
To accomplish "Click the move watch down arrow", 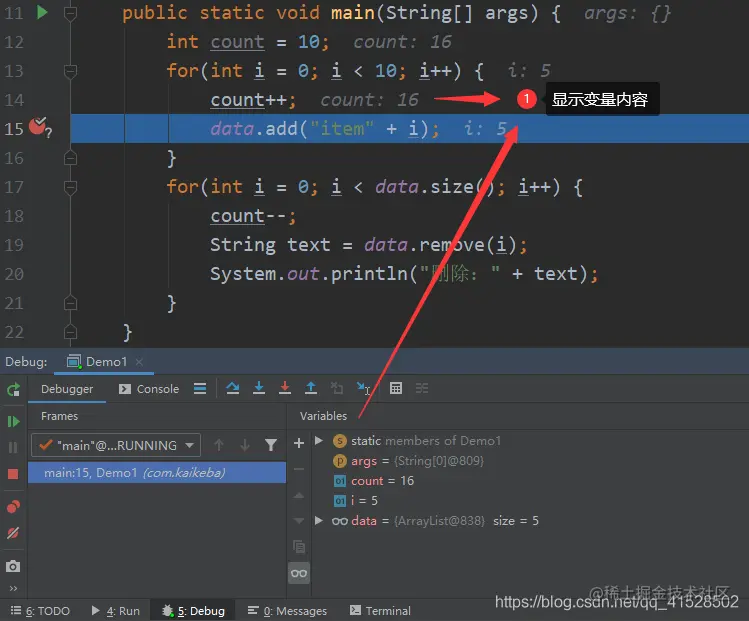I will pos(299,521).
